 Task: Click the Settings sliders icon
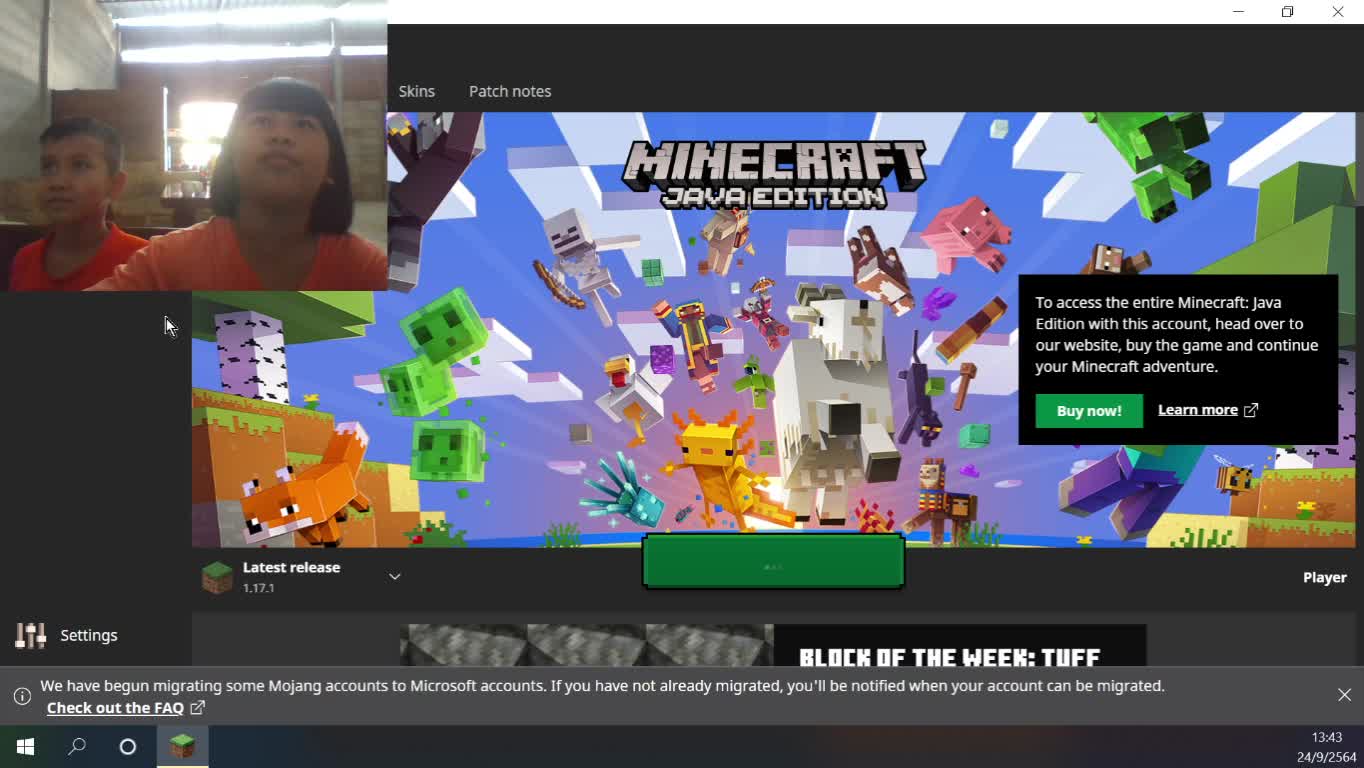point(31,635)
